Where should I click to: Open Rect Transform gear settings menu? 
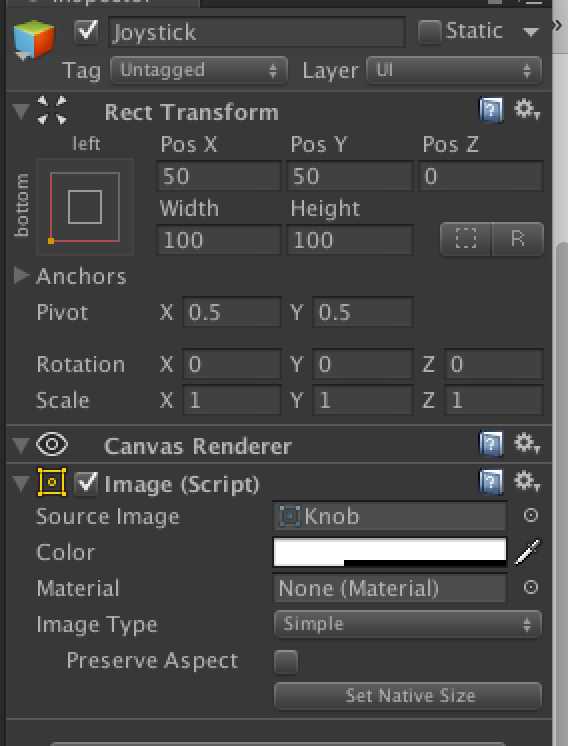[527, 110]
